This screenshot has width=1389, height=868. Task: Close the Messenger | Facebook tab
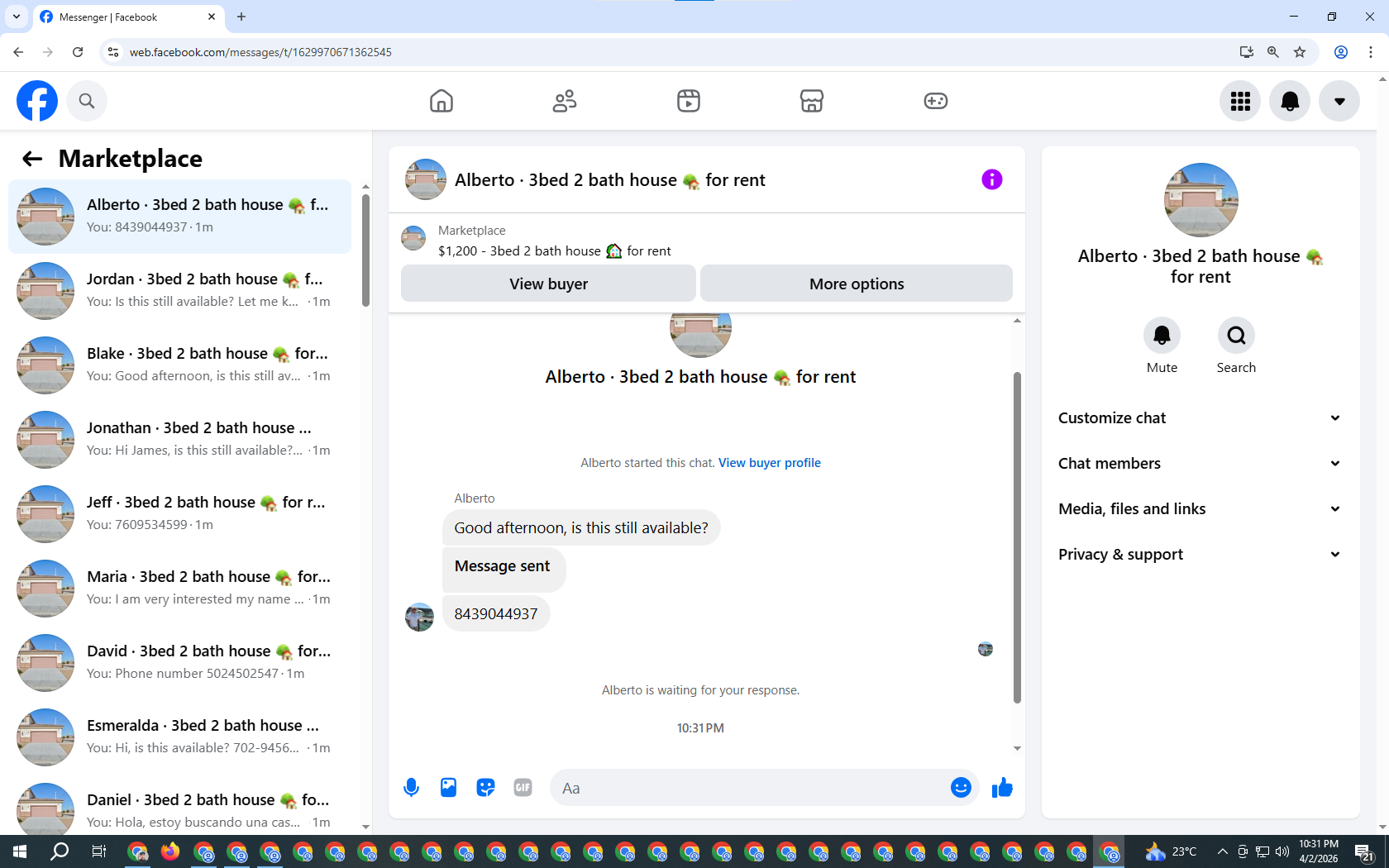212,17
